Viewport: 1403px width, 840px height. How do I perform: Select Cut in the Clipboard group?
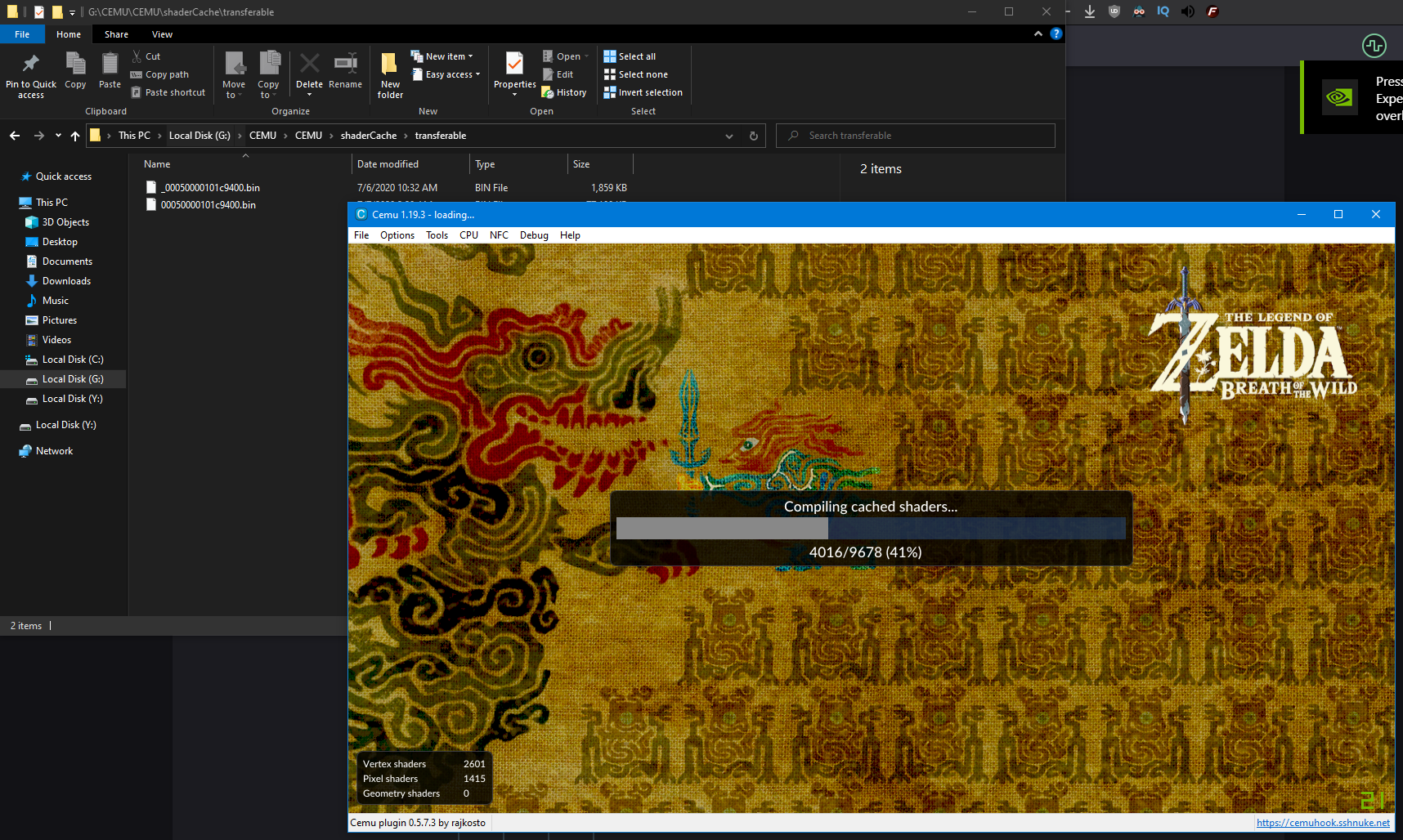coord(146,56)
